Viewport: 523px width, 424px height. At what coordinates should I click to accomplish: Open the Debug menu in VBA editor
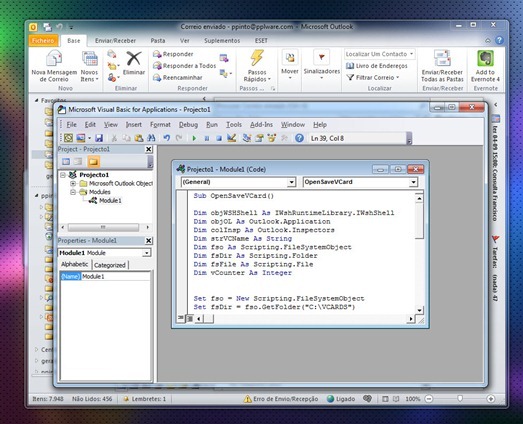pos(188,124)
